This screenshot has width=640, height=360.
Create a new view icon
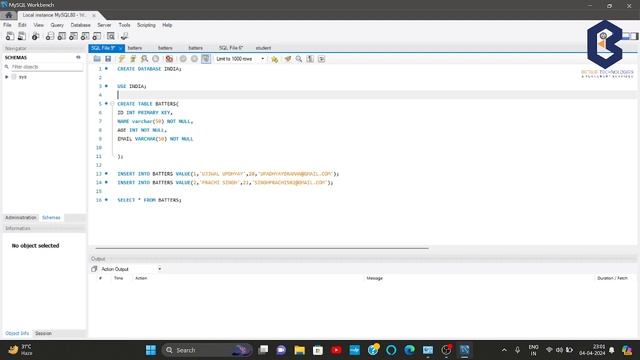click(73, 36)
